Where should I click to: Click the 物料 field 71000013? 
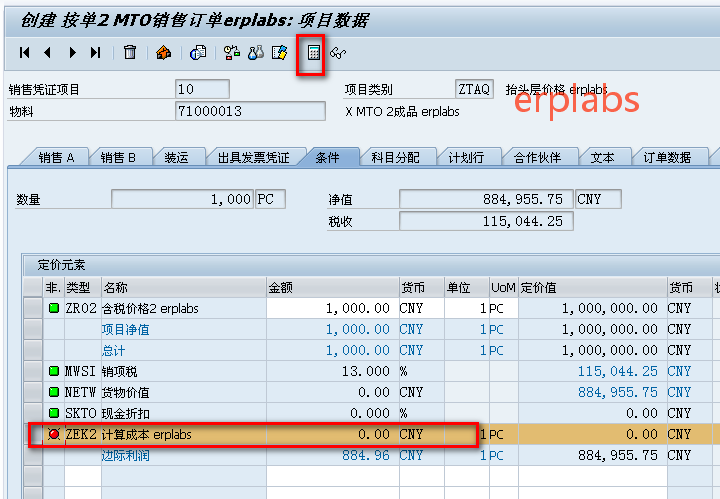coord(250,111)
